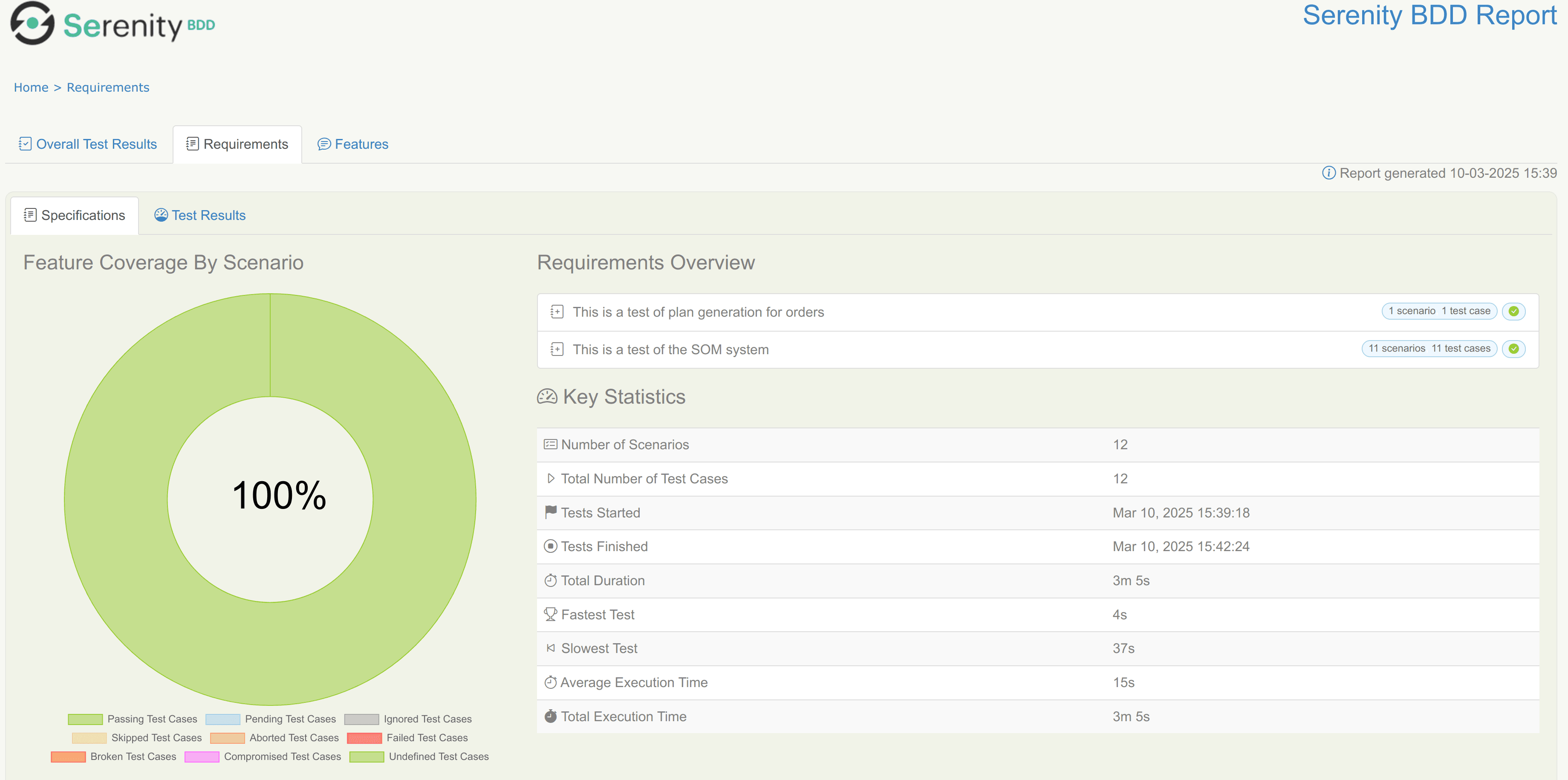This screenshot has width=1568, height=780.
Task: Expand the SOM system test requirement
Action: click(556, 350)
